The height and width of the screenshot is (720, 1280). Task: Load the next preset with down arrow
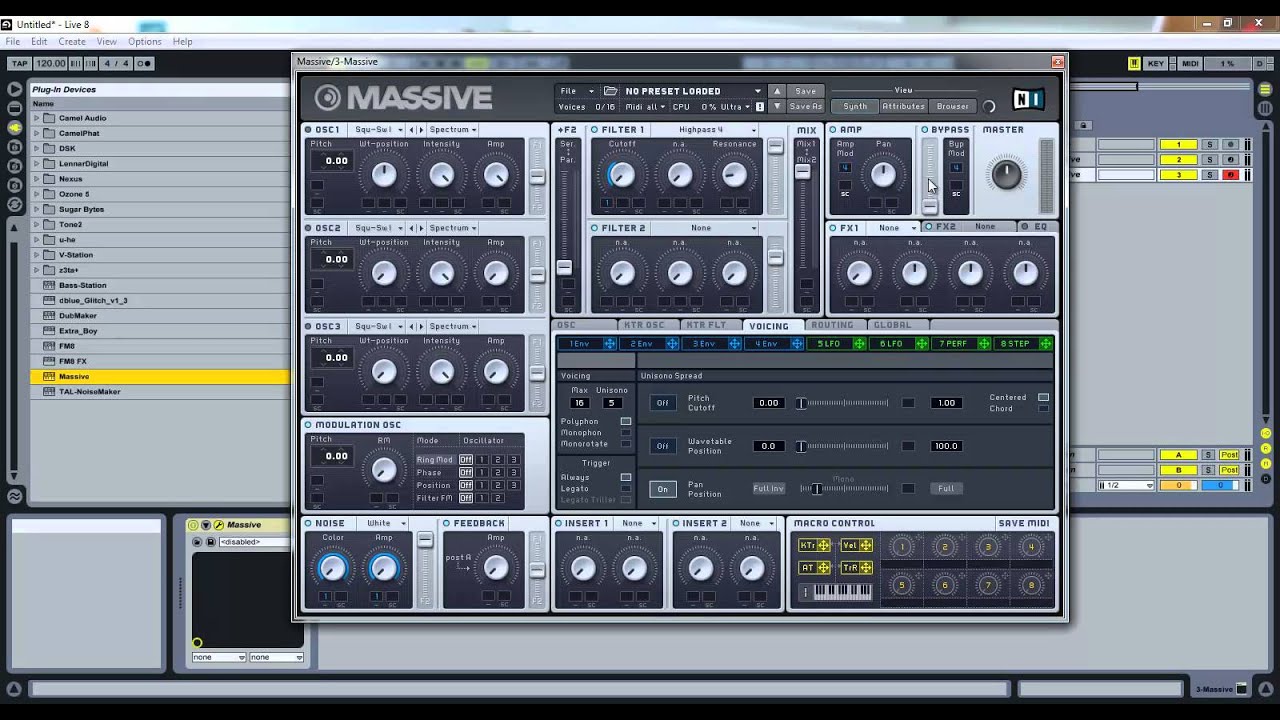tap(777, 106)
